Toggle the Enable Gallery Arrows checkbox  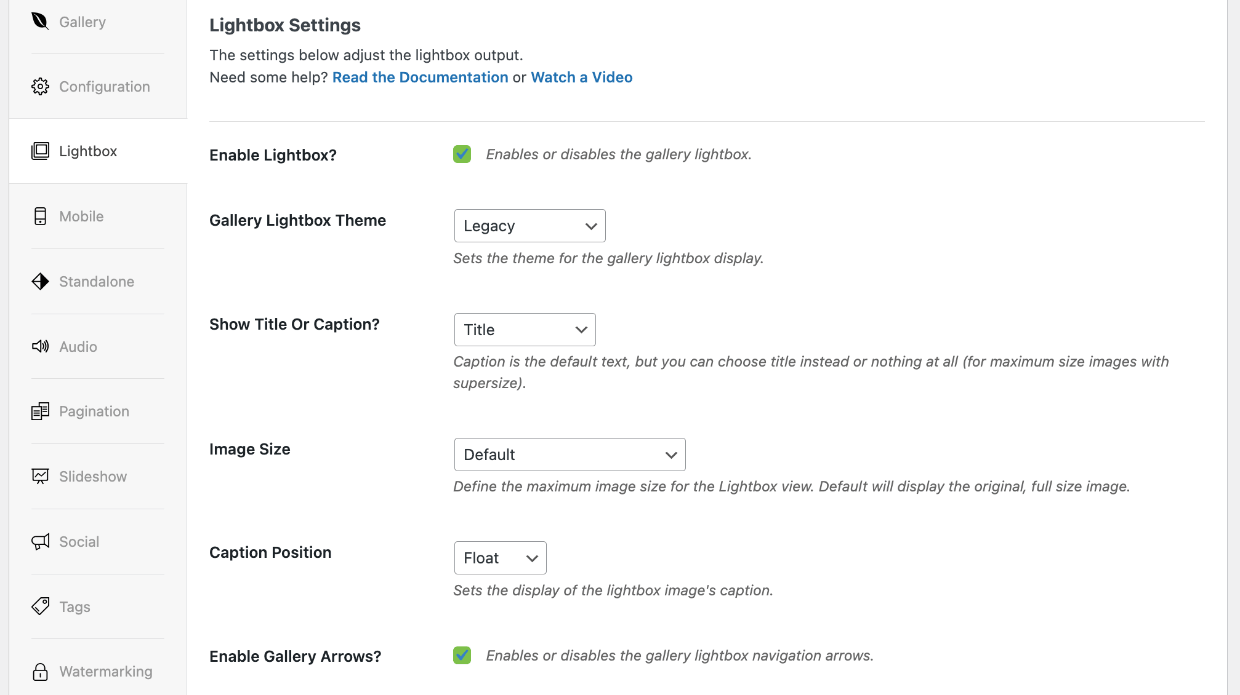pos(462,655)
